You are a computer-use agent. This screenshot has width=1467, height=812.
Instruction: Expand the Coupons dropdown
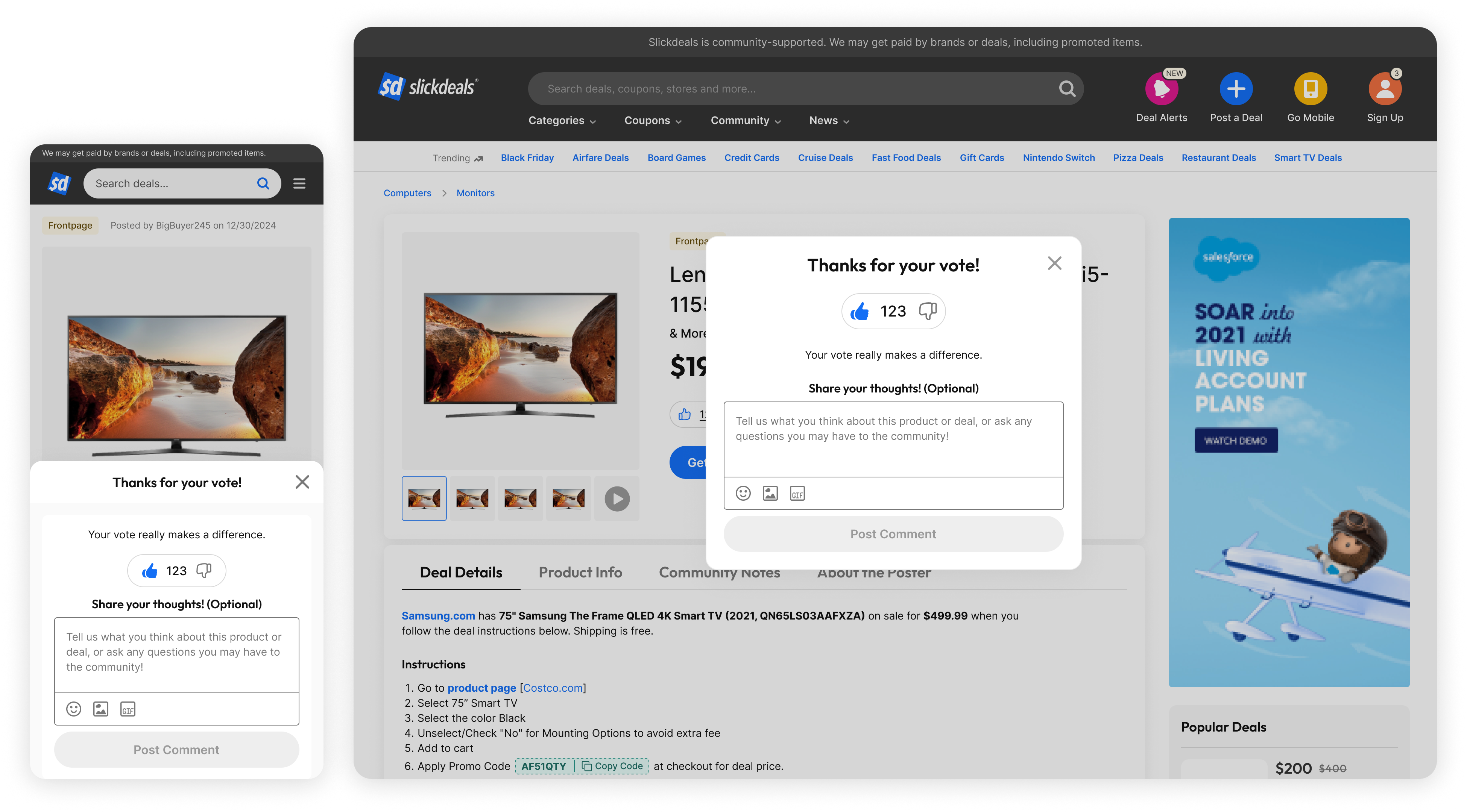(653, 120)
